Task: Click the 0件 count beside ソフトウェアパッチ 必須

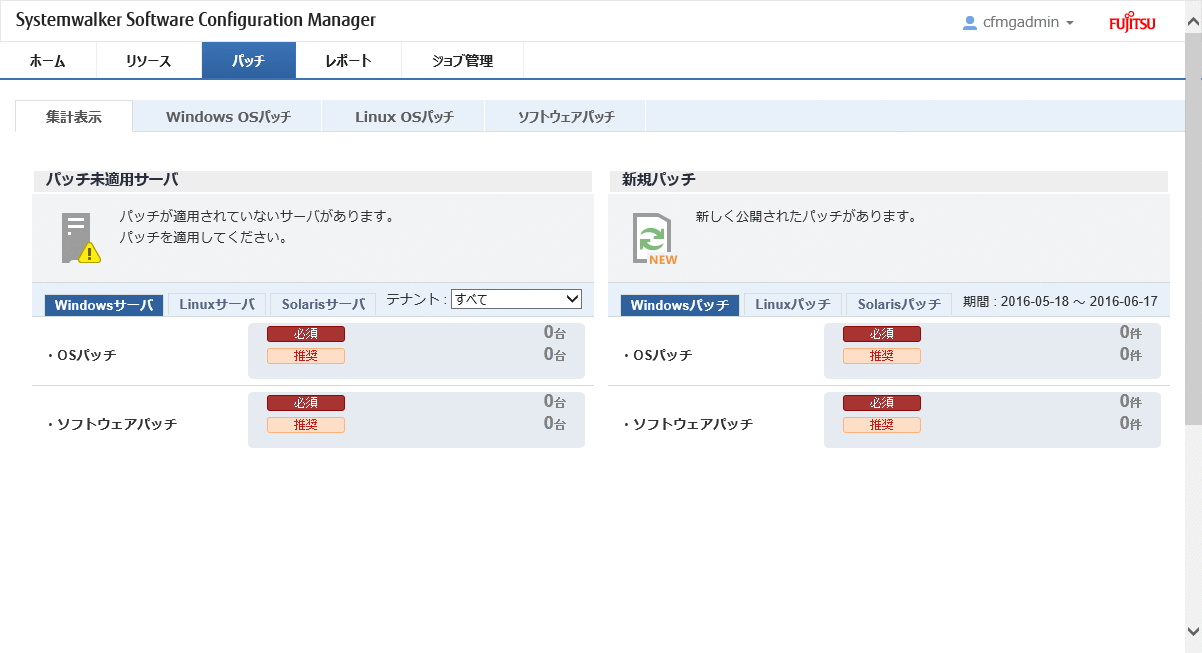Action: pos(1130,401)
